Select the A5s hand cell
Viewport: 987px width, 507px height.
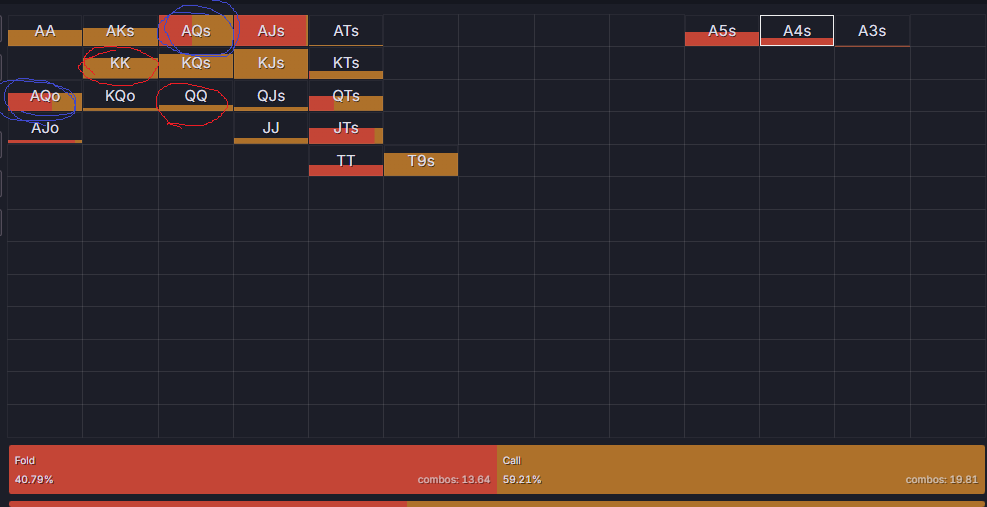point(722,31)
